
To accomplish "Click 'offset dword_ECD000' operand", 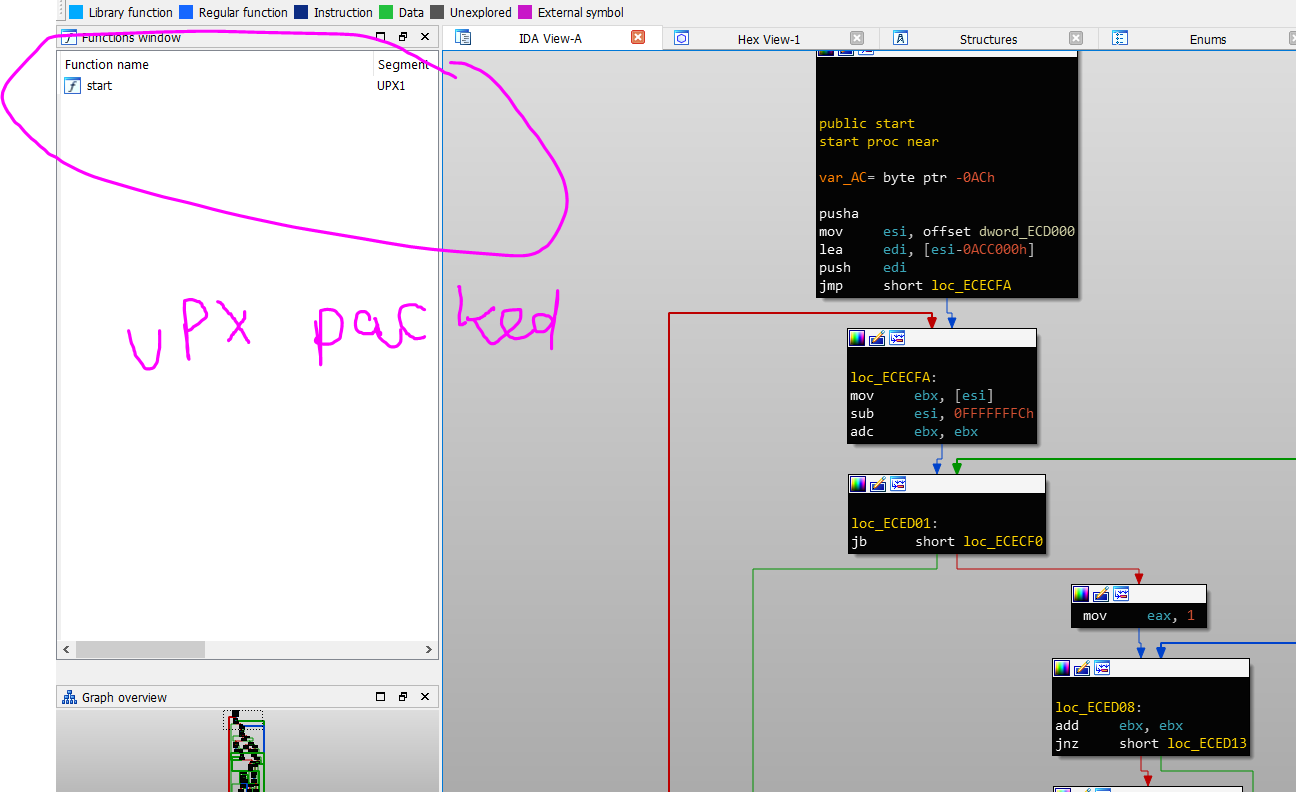I will [999, 232].
